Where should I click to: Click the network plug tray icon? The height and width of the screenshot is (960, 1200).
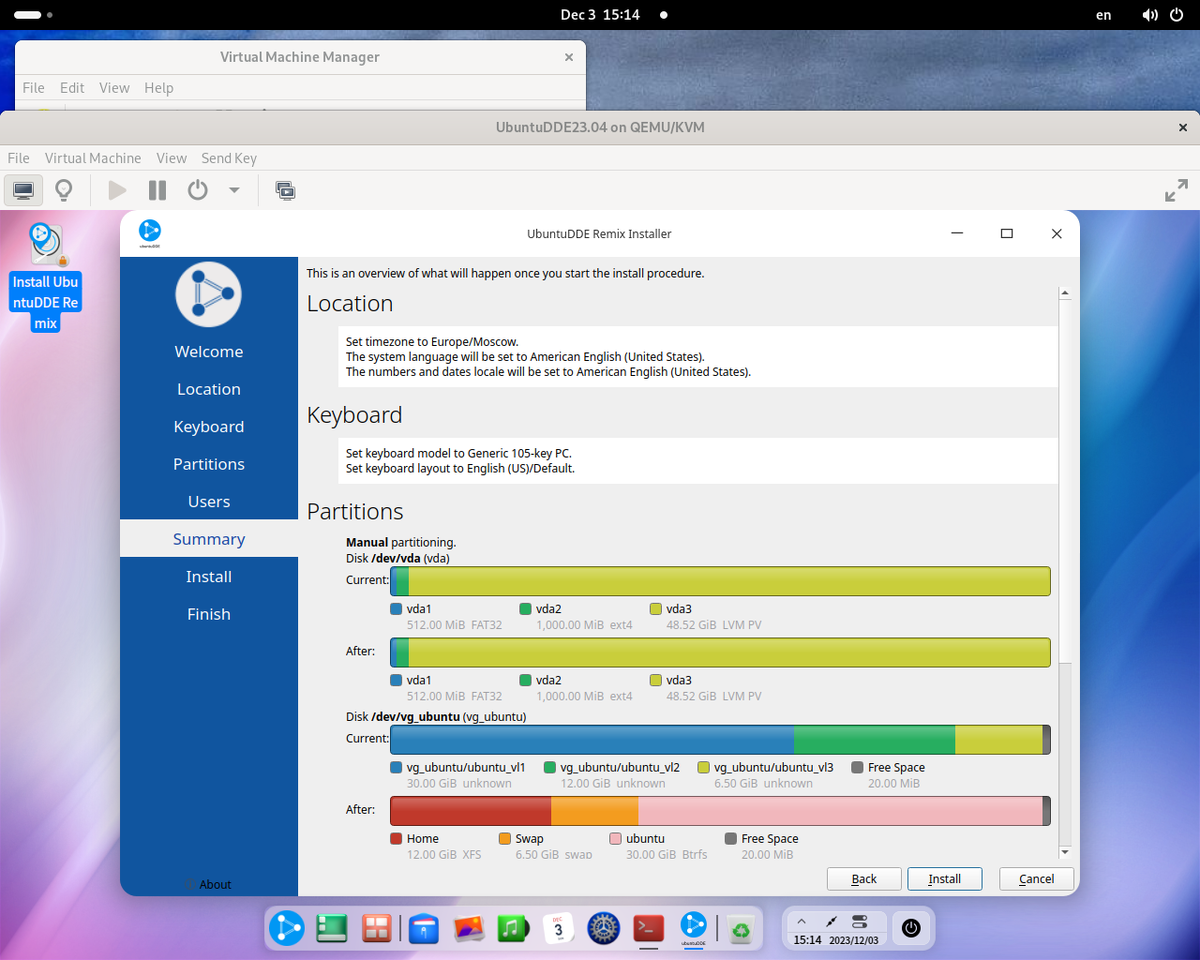coord(830,920)
